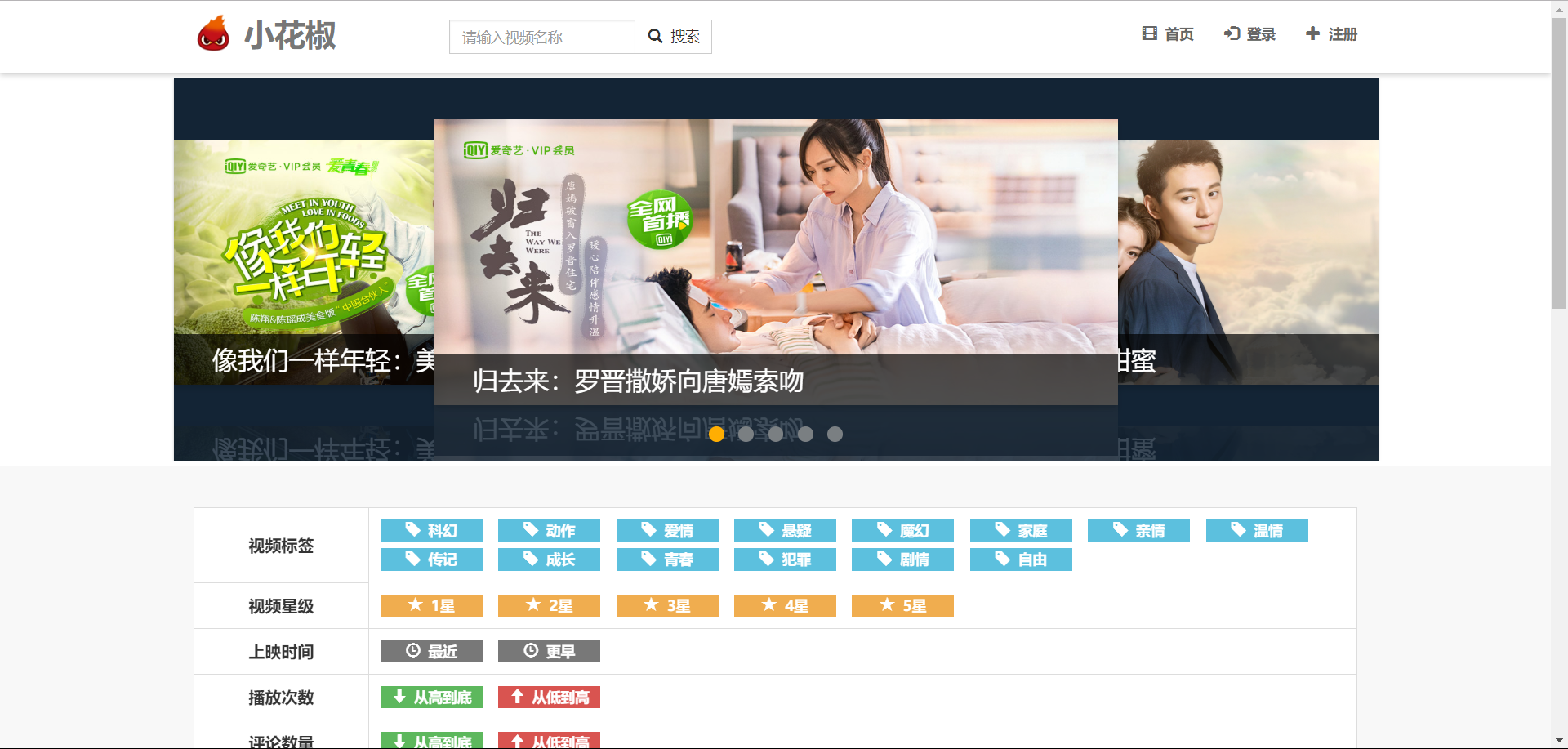Select fourth carousel indicator dot

(x=805, y=434)
